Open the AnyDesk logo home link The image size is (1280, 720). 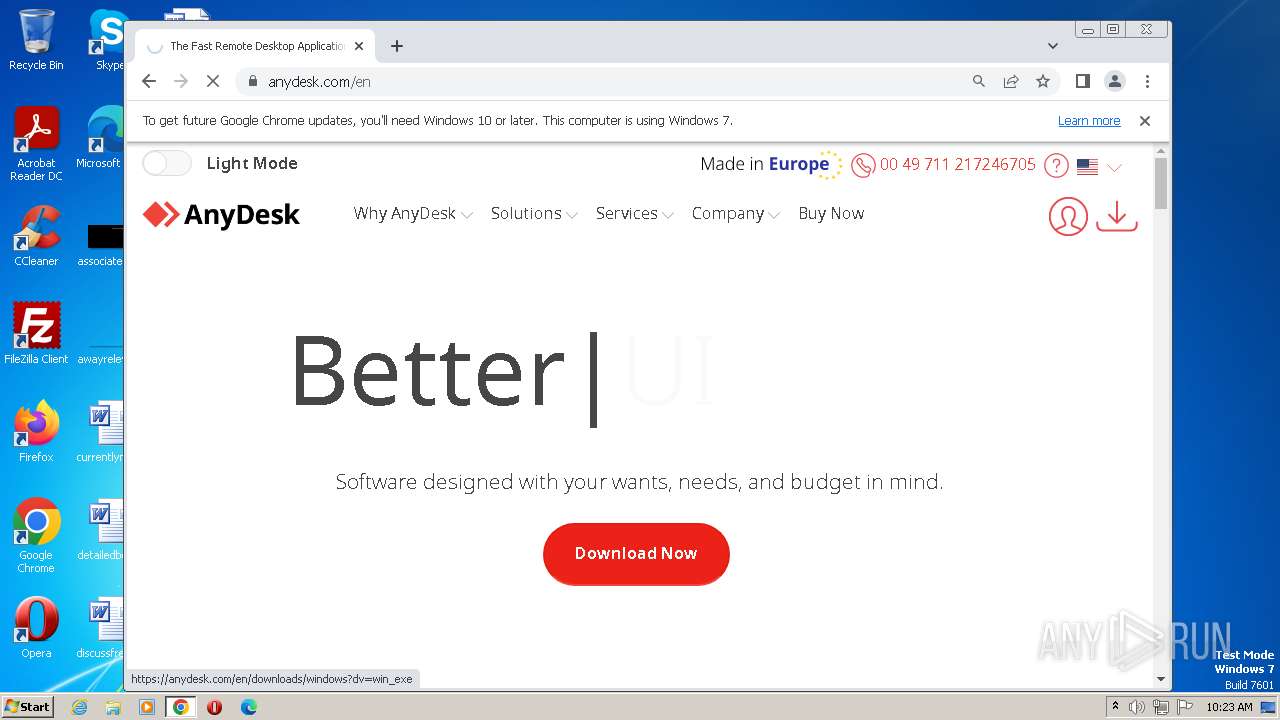coord(221,214)
